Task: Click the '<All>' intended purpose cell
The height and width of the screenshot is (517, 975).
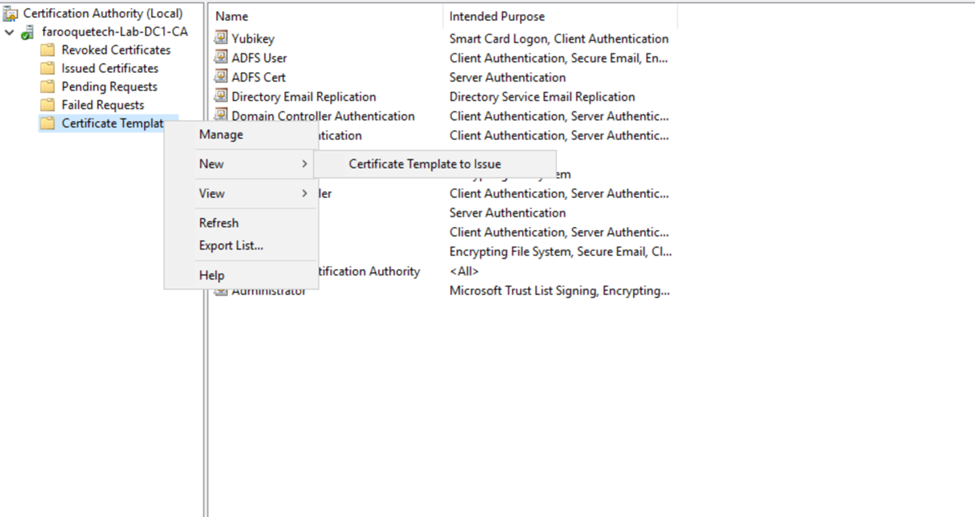Action: point(464,271)
